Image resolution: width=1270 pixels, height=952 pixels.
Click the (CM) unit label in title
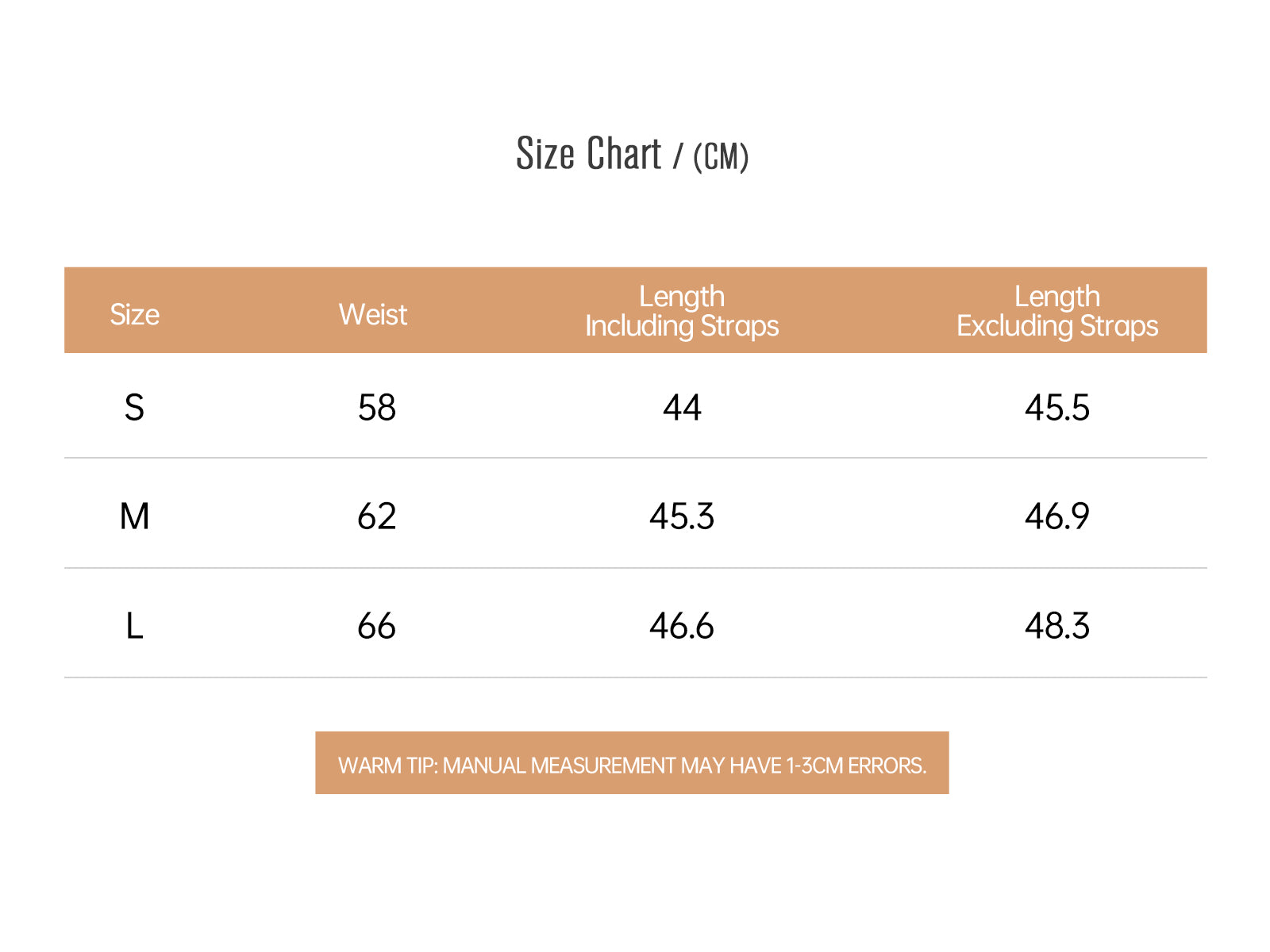tap(721, 156)
